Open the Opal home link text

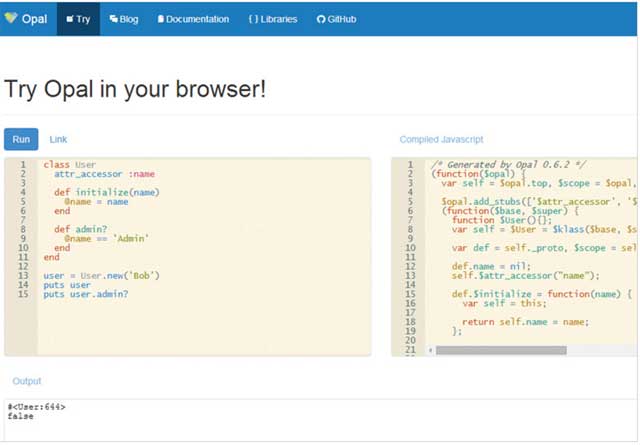(34, 19)
